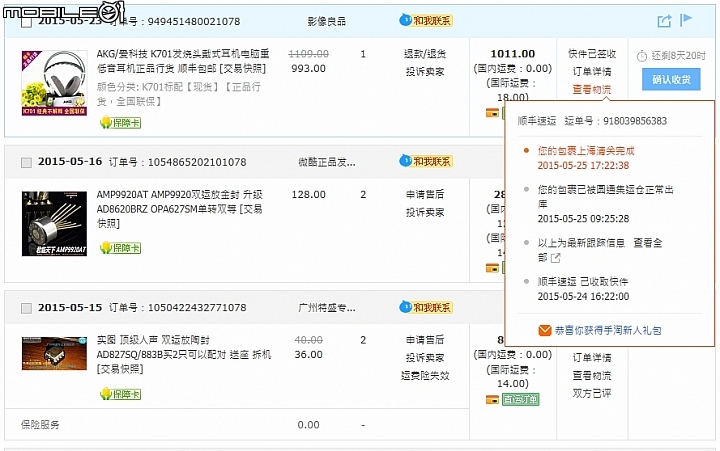This screenshot has height=451, width=720.
Task: Click the green badge beside AD827SQ card icon
Action: pos(521,400)
